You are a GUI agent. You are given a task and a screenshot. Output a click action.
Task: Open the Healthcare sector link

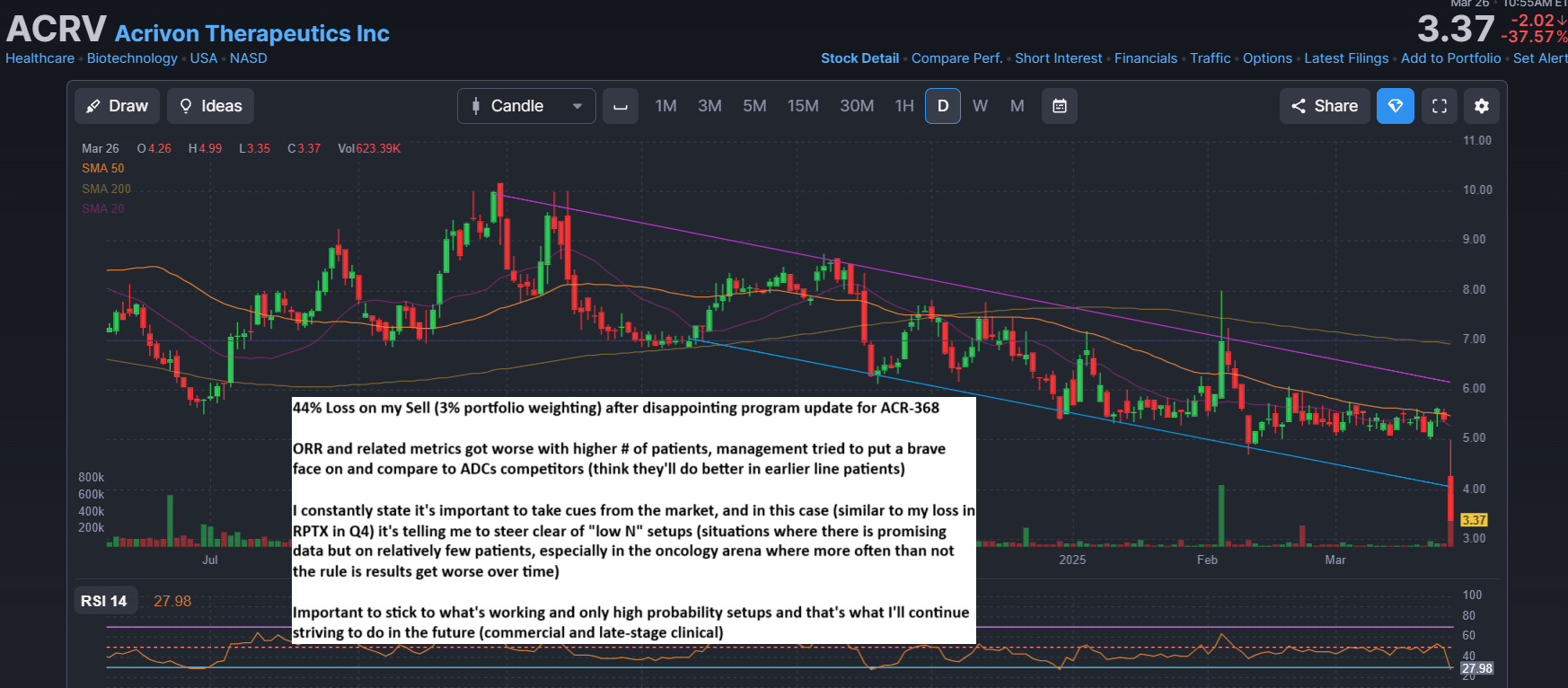point(40,58)
